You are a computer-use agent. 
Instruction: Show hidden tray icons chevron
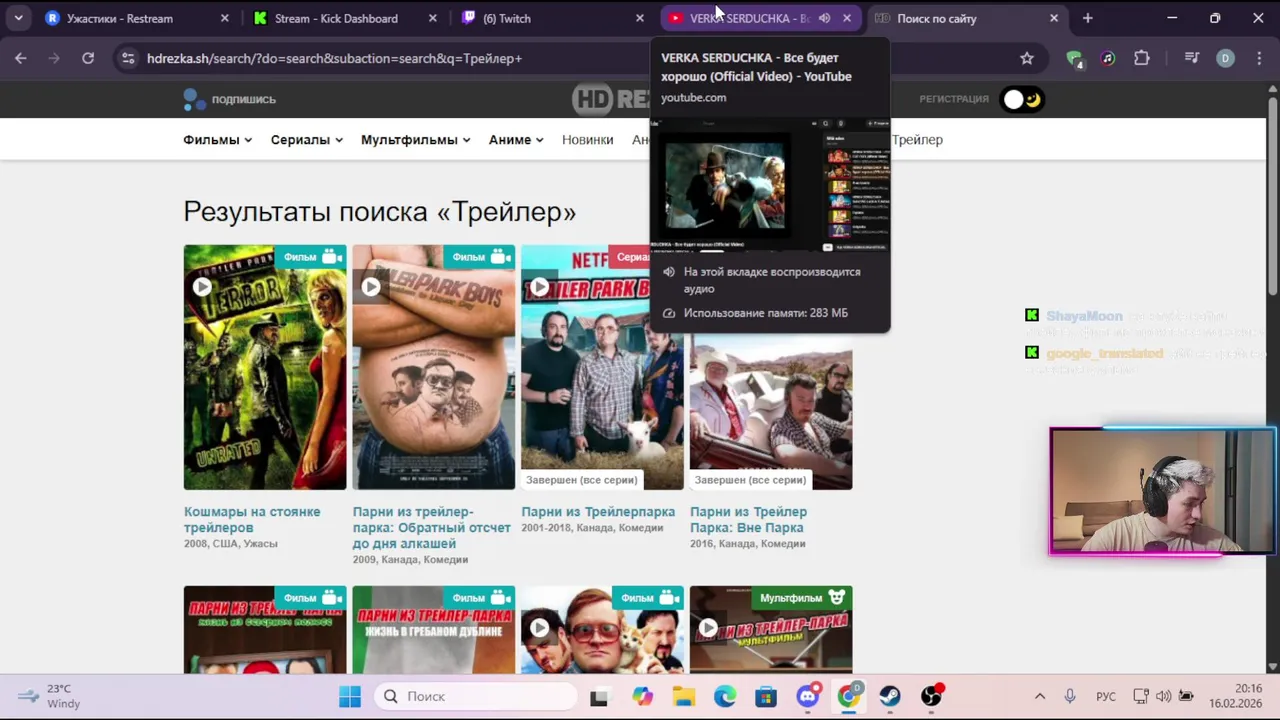pos(1040,696)
